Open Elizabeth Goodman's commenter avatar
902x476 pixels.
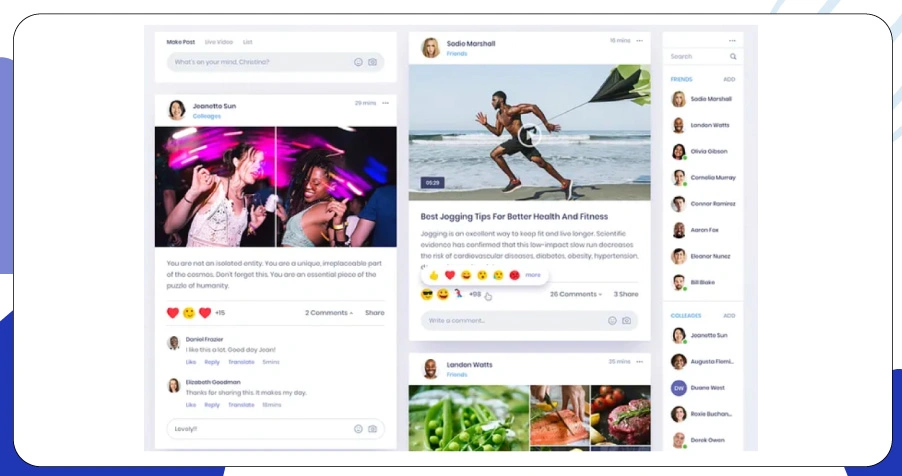(x=173, y=386)
